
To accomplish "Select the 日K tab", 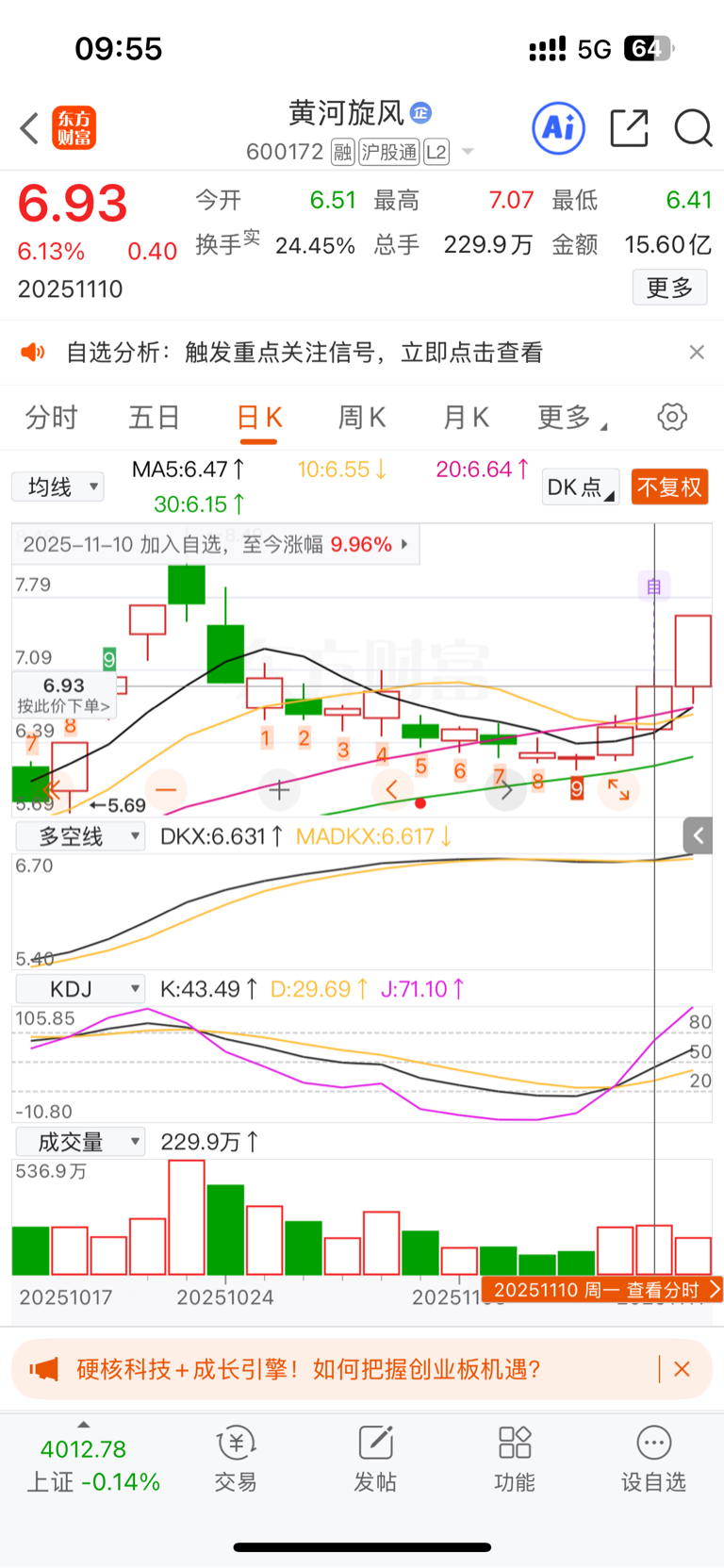I will [x=259, y=418].
